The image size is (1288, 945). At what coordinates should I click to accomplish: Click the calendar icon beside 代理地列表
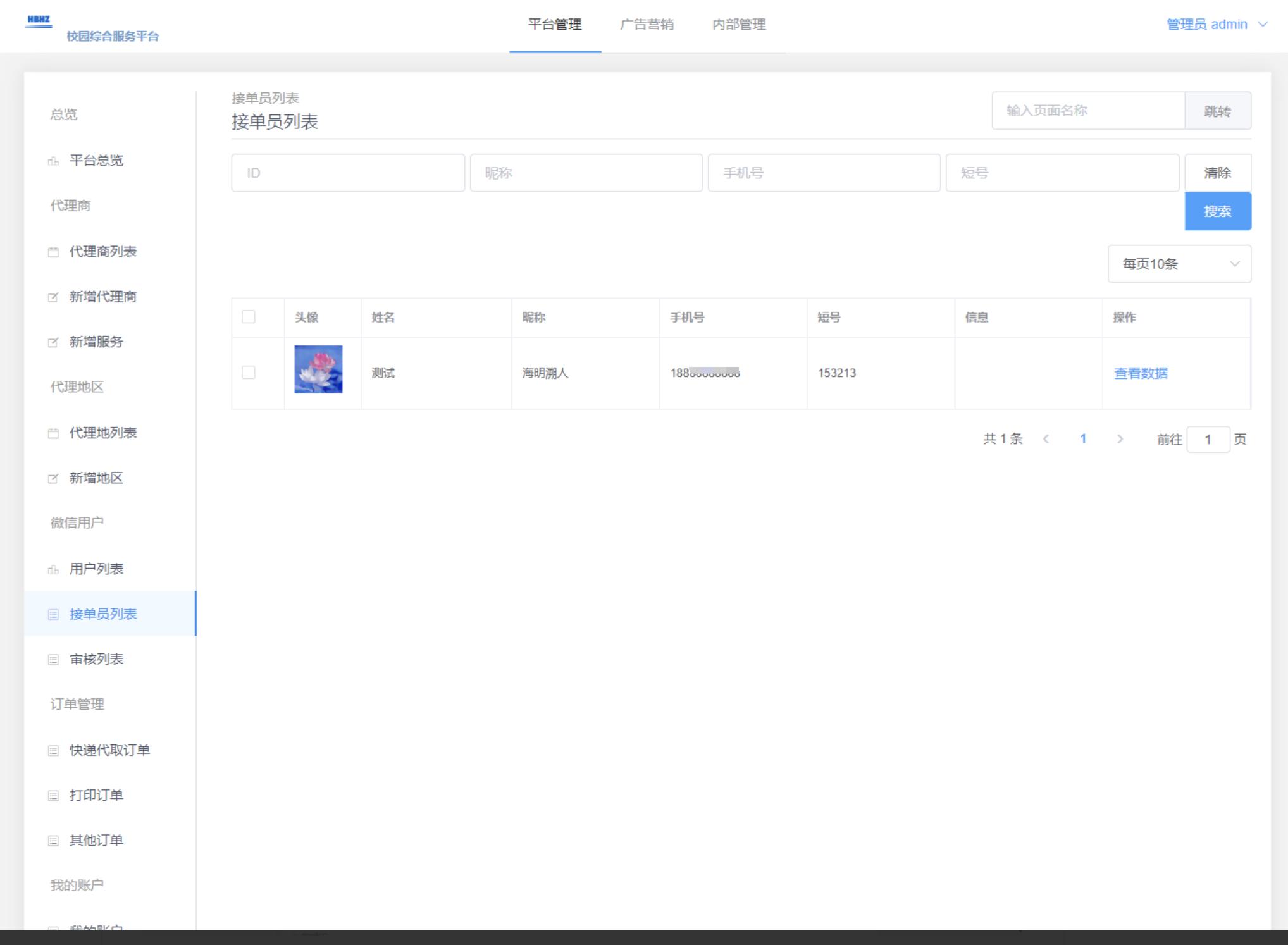point(53,433)
